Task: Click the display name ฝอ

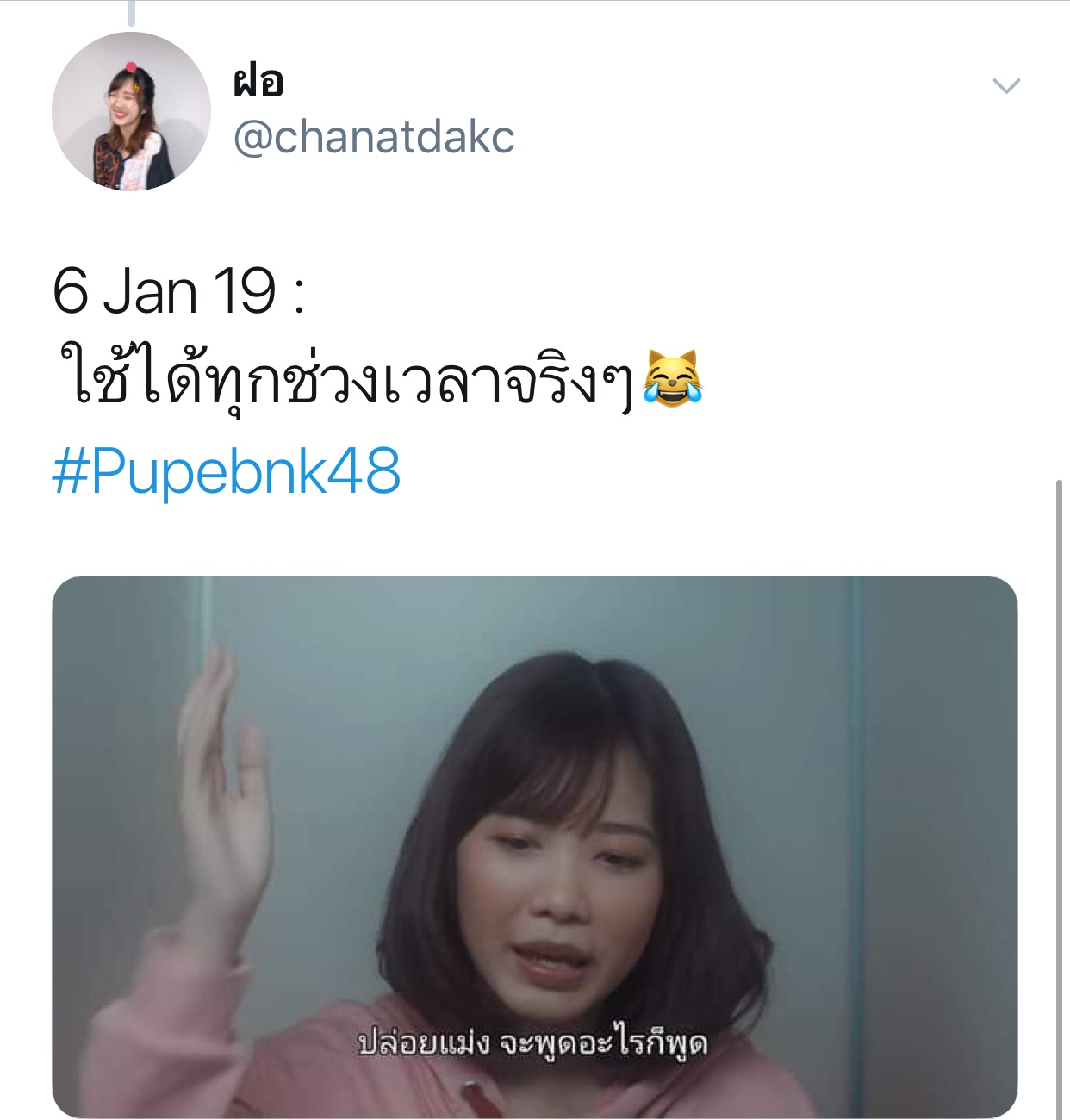Action: [258, 82]
